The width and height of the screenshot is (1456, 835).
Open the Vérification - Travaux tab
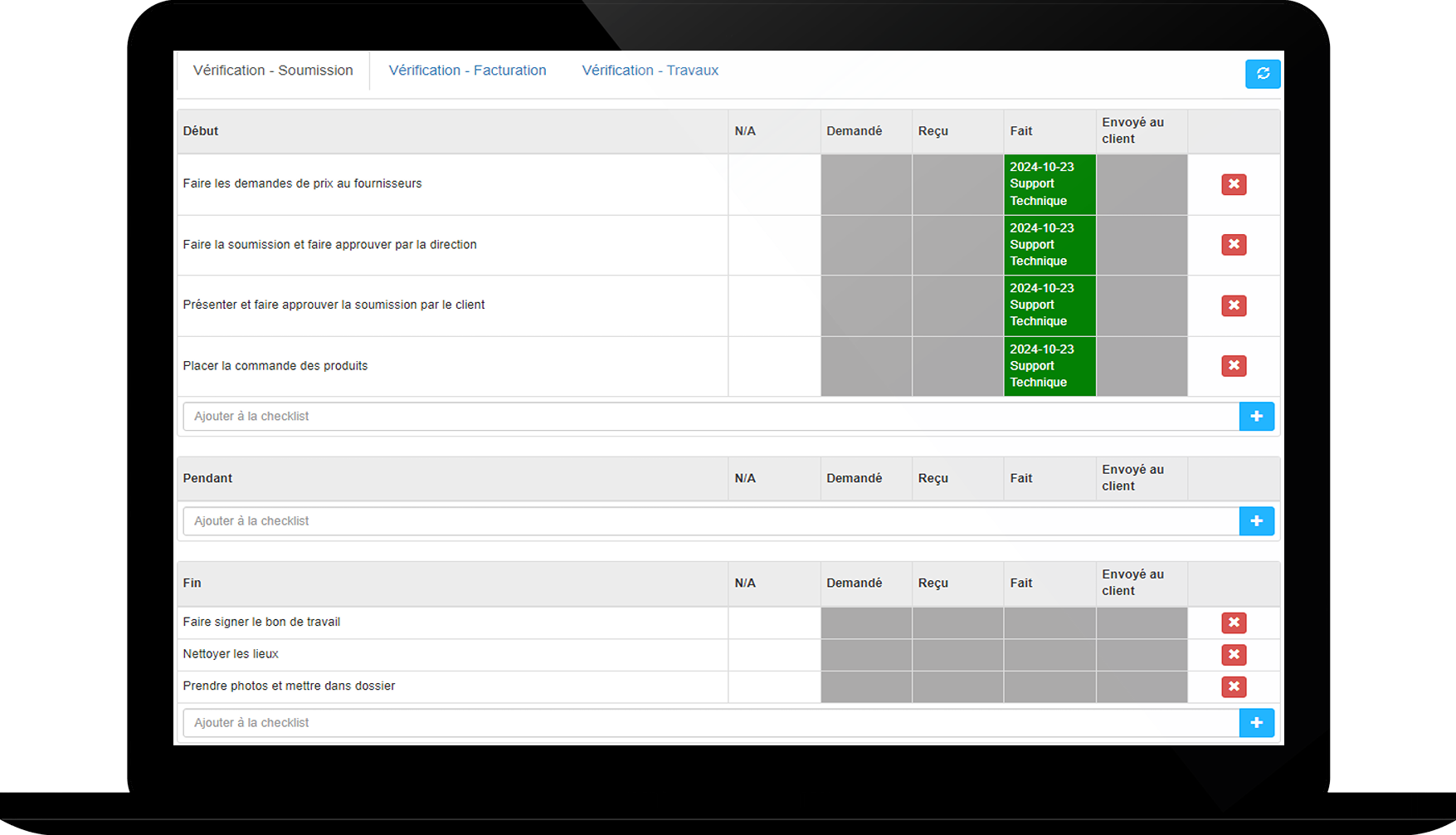(x=650, y=71)
